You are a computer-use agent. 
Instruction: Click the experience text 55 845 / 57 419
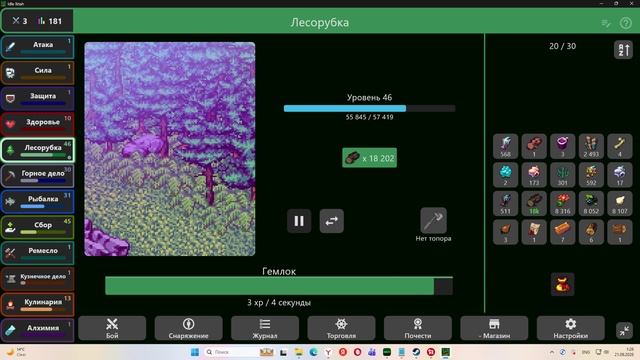pyautogui.click(x=369, y=117)
